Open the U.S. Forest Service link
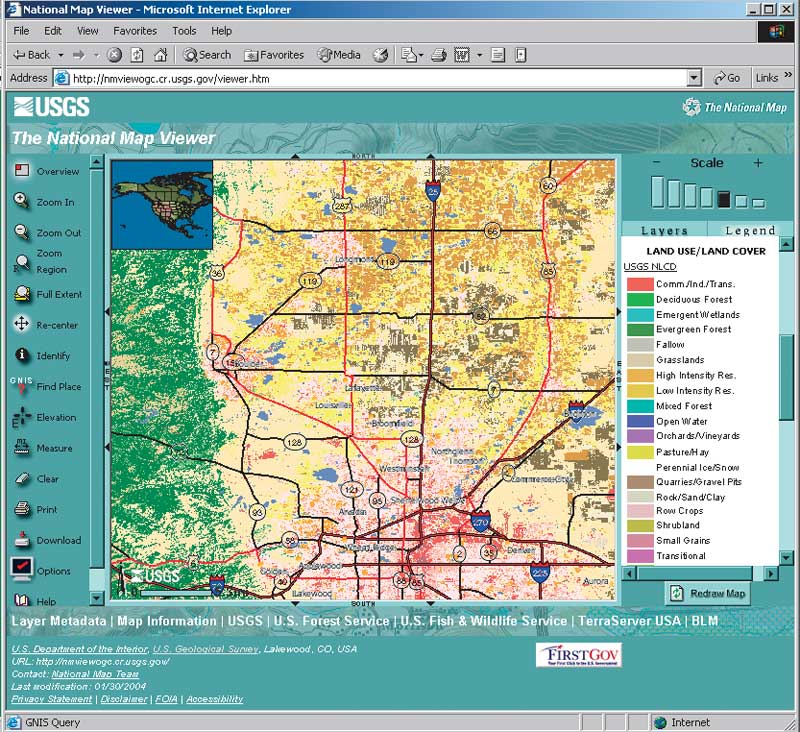 click(332, 621)
